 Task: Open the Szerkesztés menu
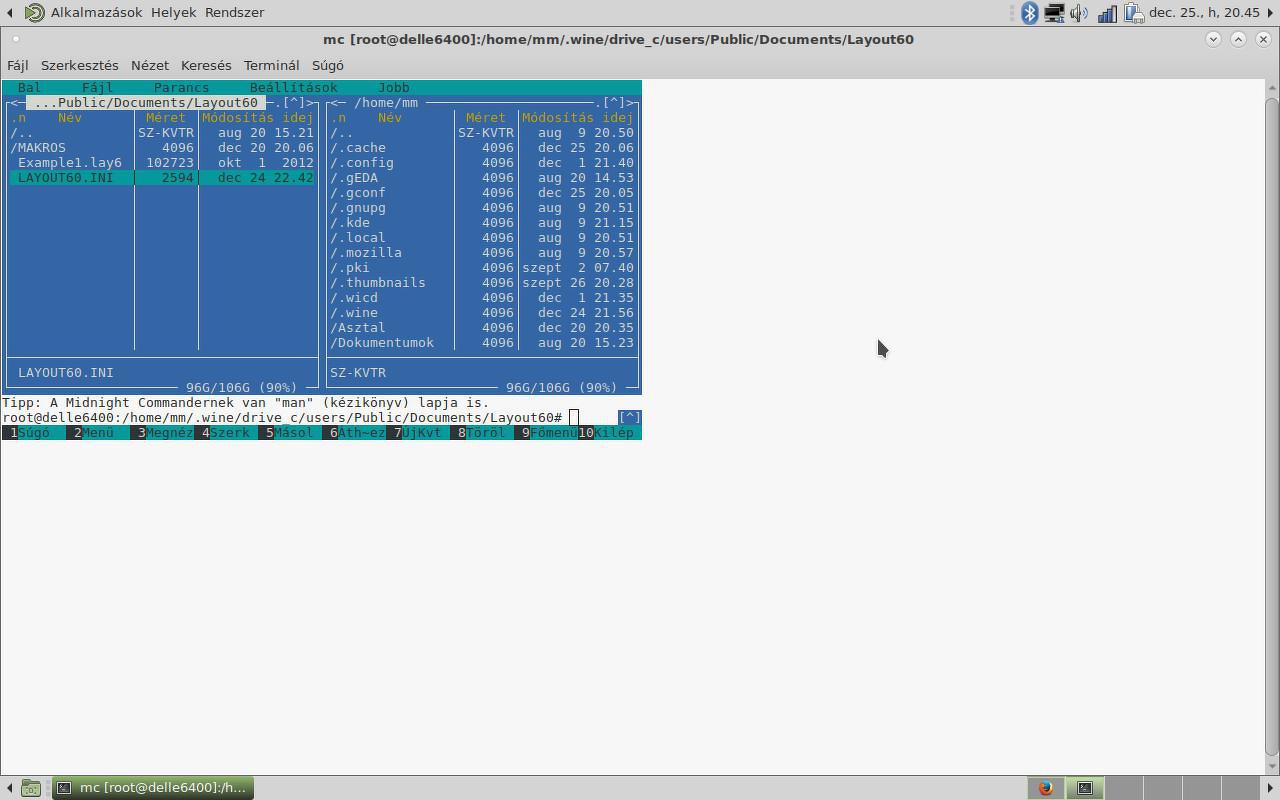click(x=80, y=65)
